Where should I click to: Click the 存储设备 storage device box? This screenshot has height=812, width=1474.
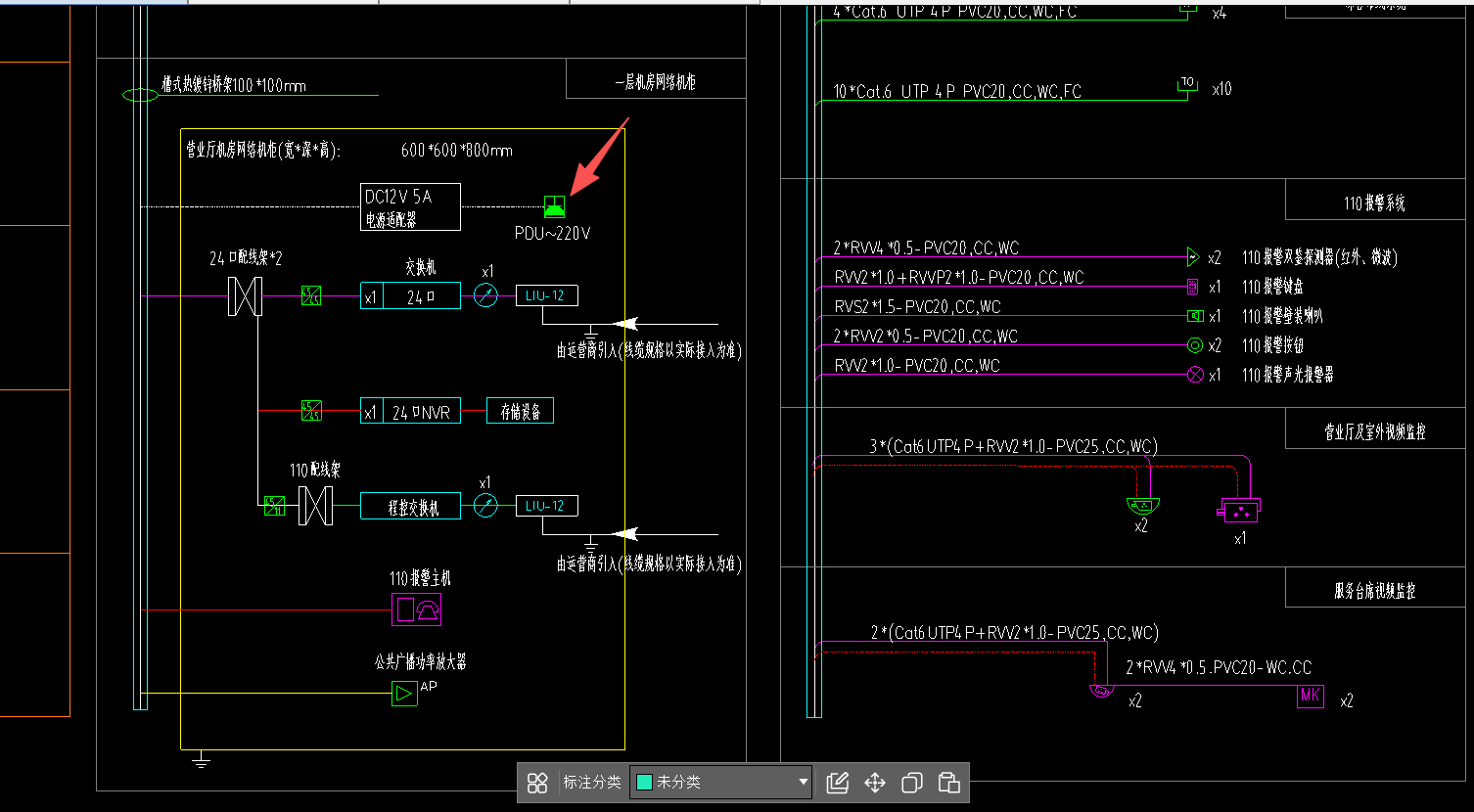(520, 411)
